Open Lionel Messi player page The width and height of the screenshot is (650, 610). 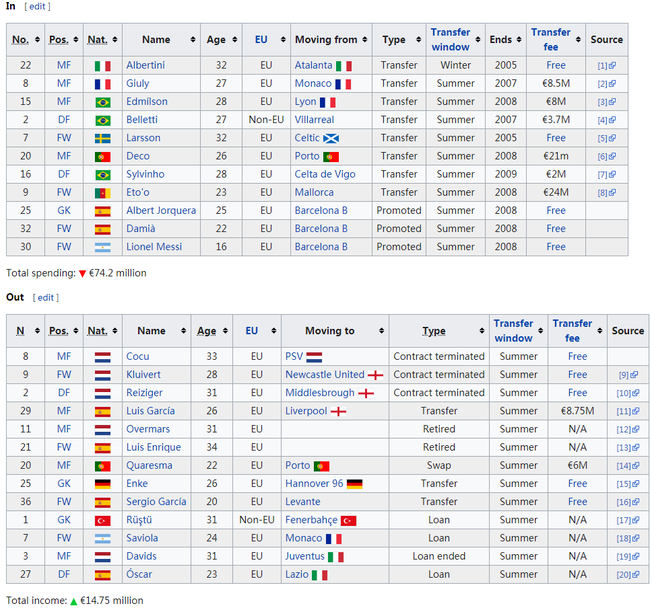point(154,247)
